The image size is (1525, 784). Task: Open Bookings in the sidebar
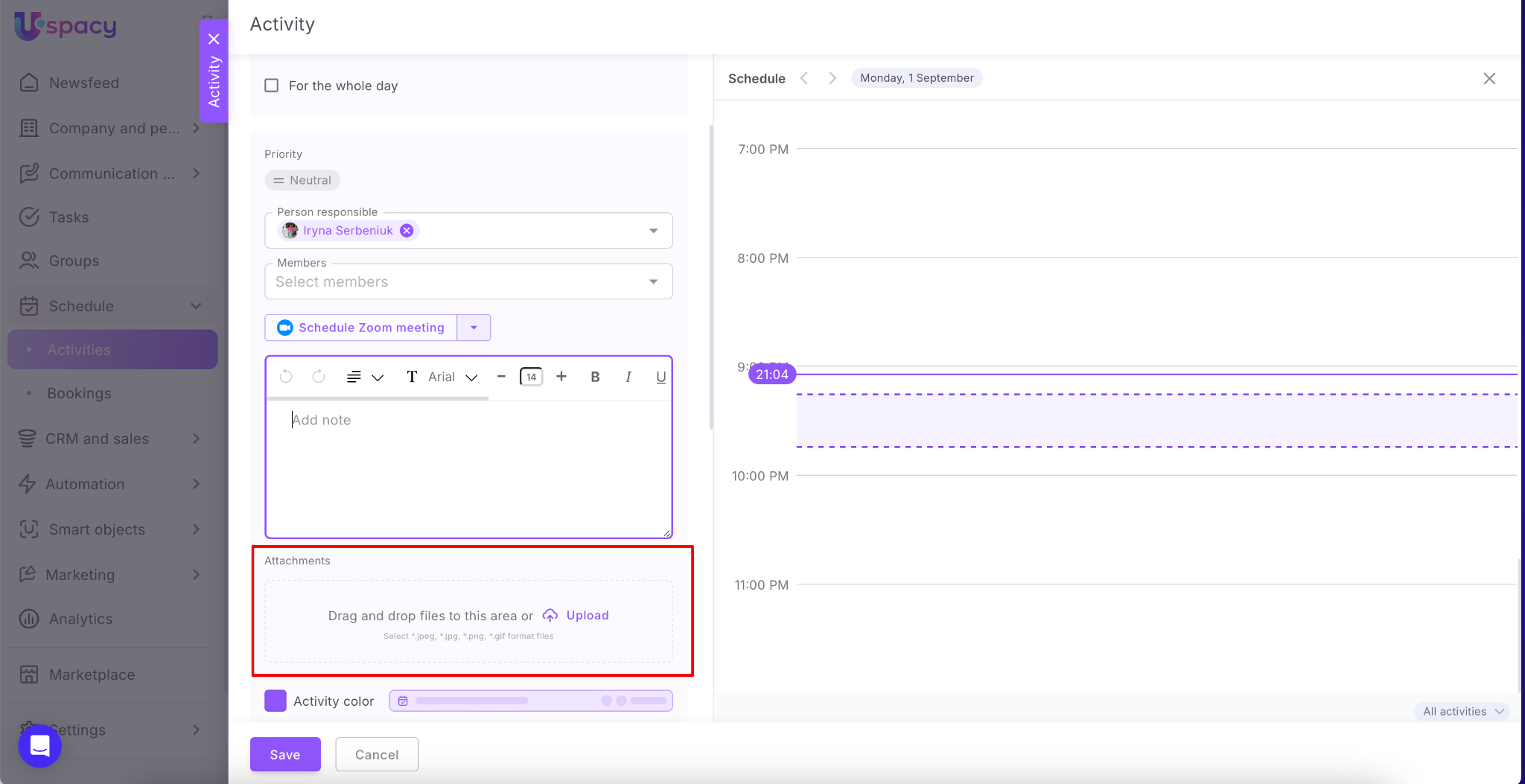pyautogui.click(x=79, y=393)
